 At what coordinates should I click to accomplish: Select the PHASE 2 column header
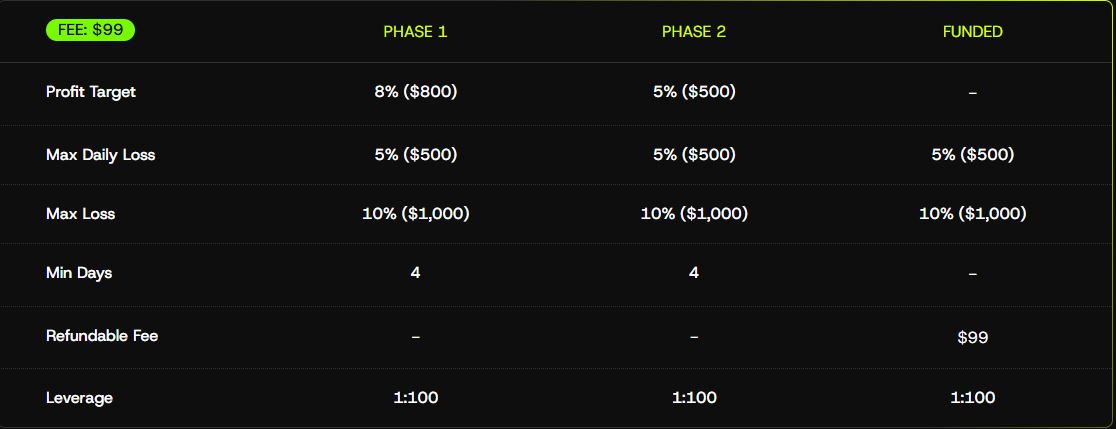click(694, 32)
